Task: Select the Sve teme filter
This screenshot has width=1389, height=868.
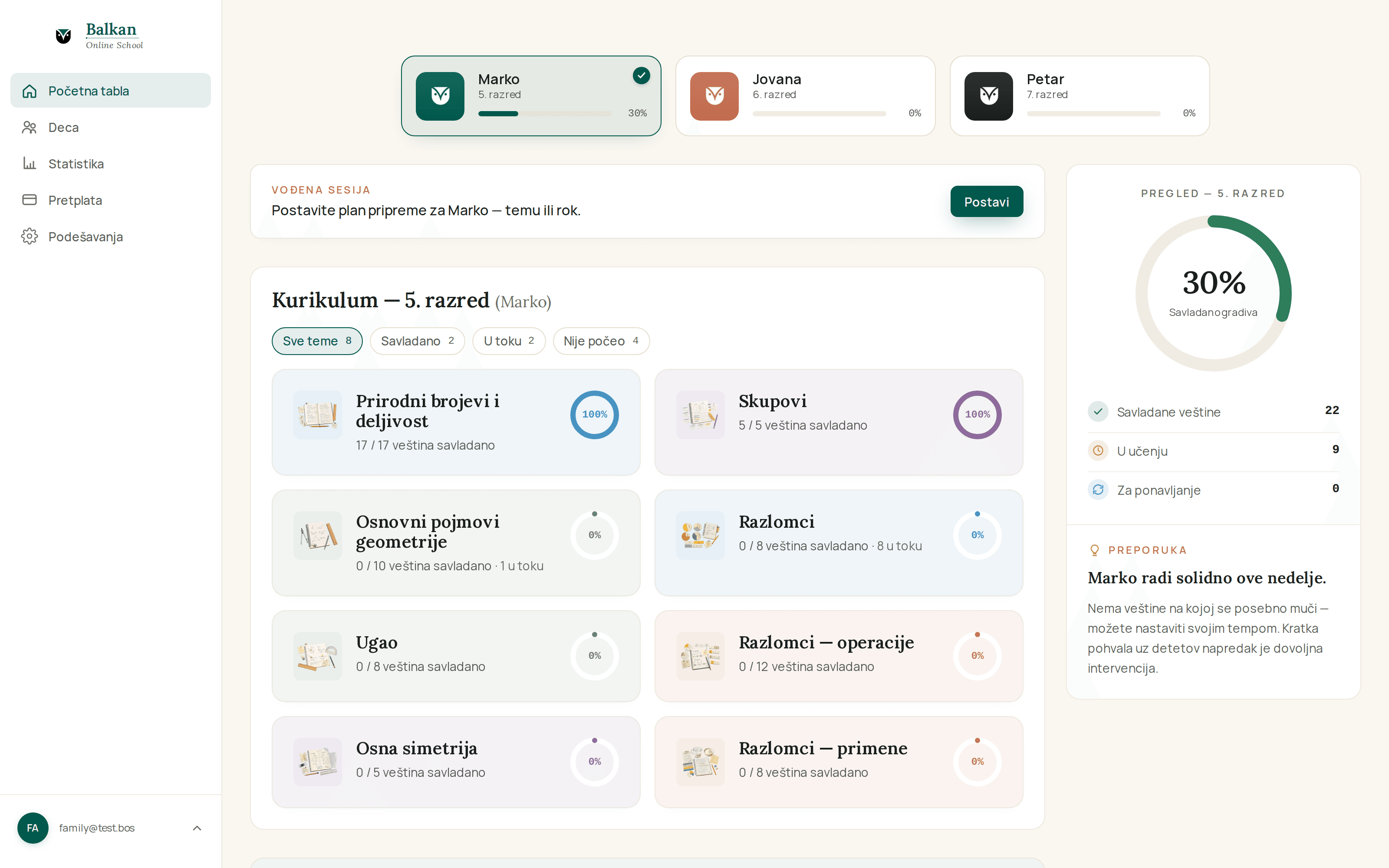Action: pyautogui.click(x=317, y=341)
